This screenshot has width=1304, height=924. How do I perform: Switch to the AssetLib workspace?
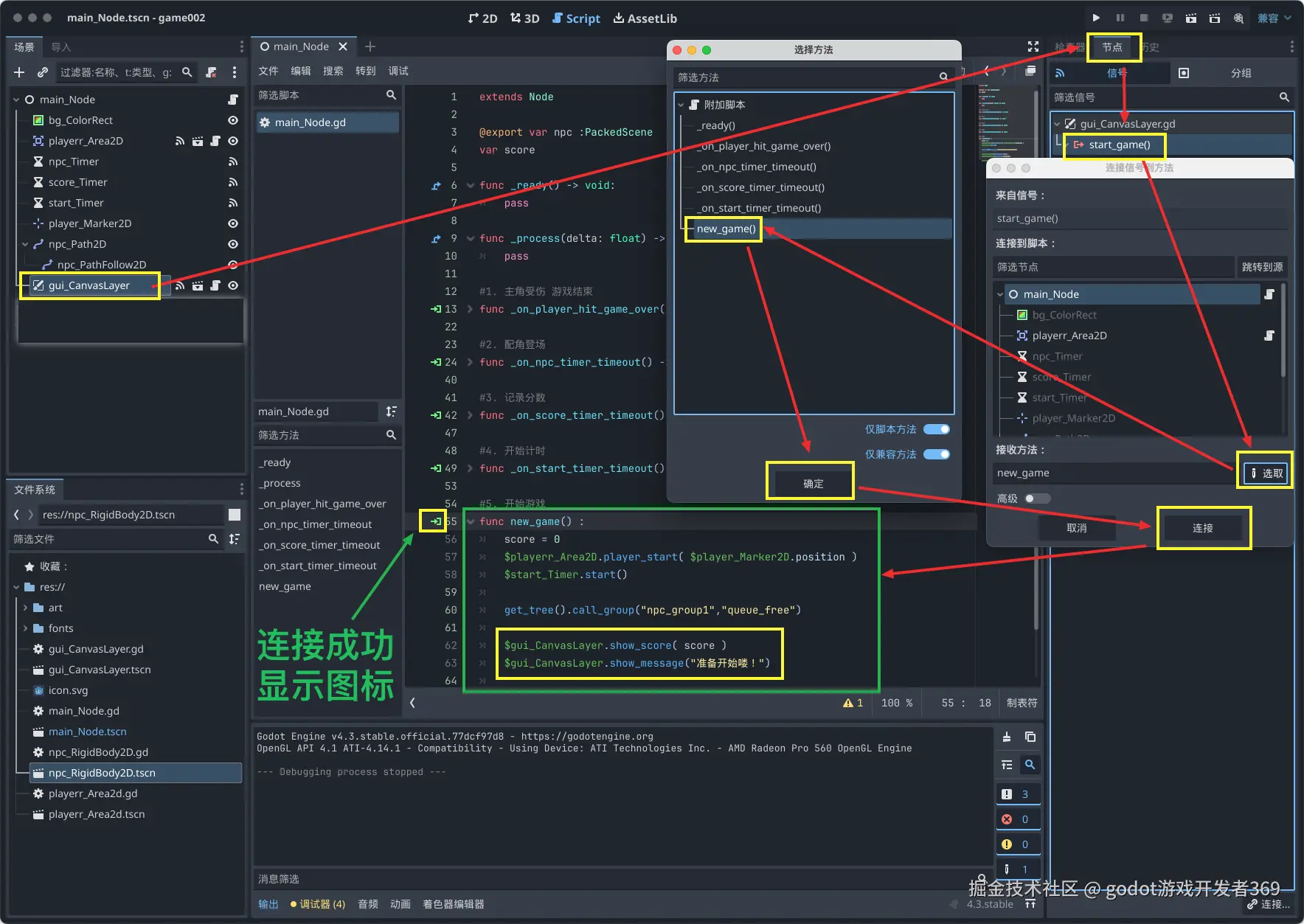(x=645, y=18)
